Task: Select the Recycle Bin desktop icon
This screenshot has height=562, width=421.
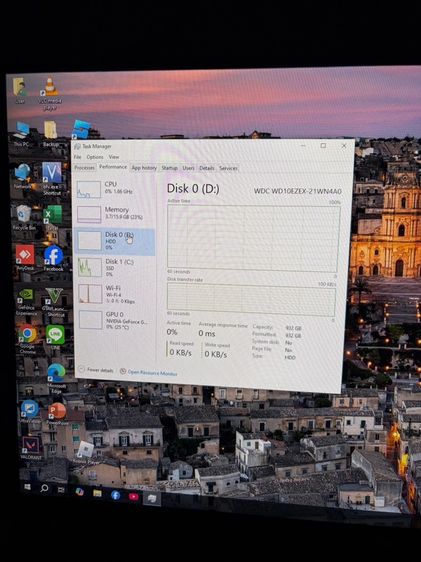Action: [24, 218]
